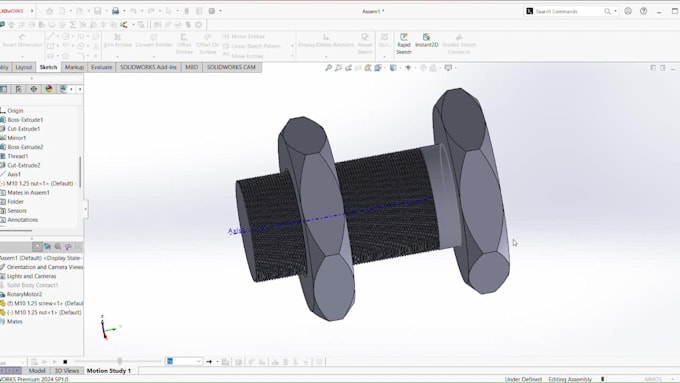
Task: Click the motion tree filter funnel icon
Action: point(68,247)
